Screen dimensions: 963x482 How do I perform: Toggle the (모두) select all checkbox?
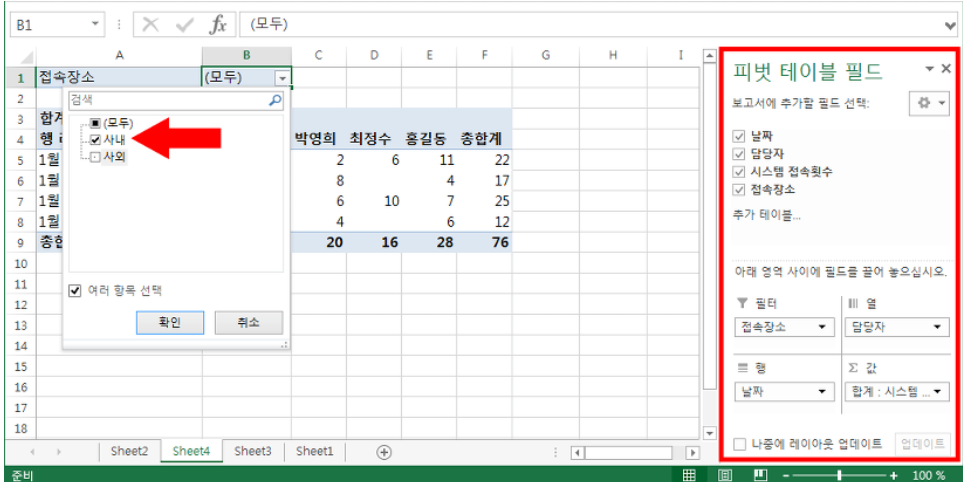[95, 123]
